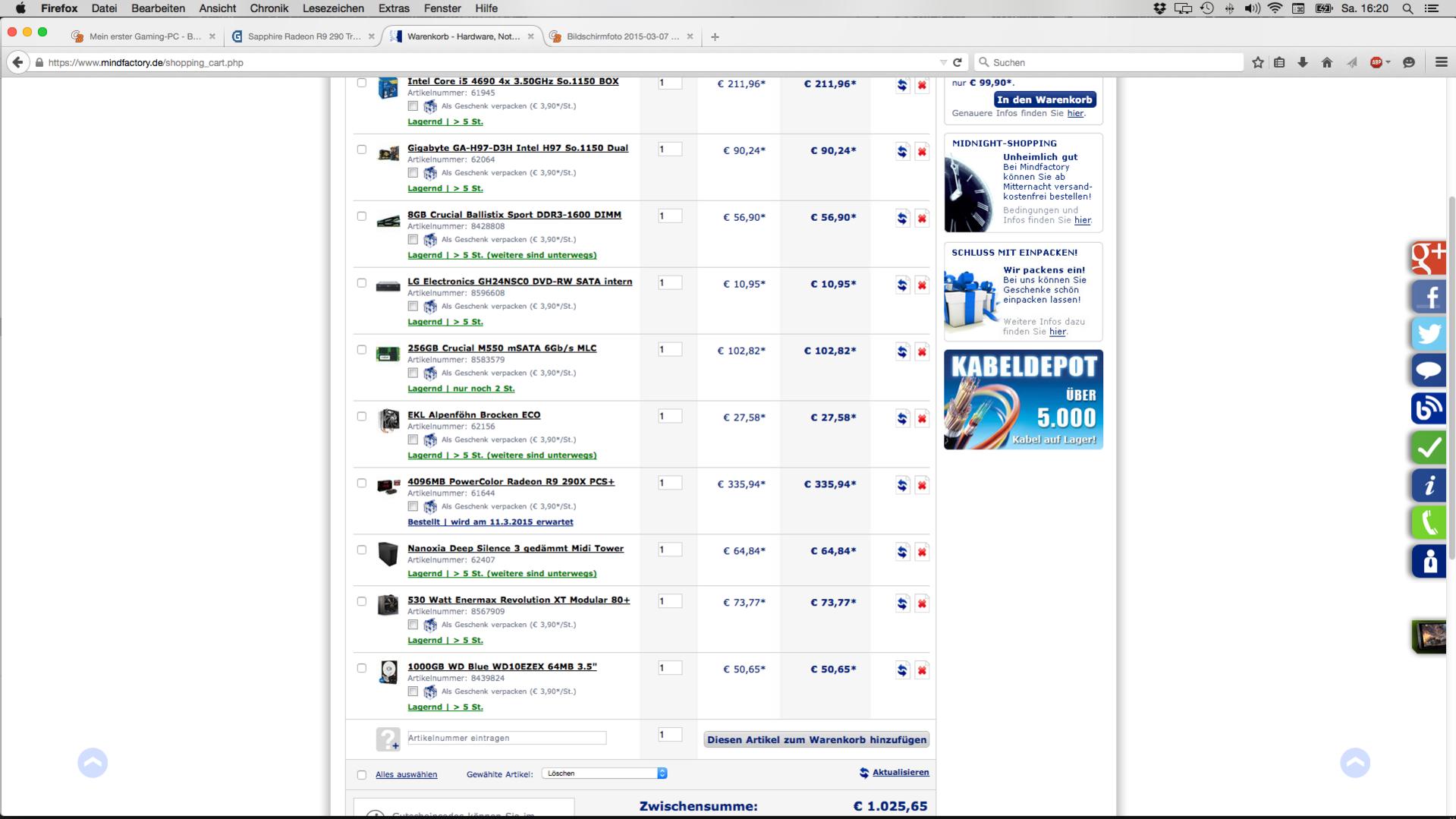The image size is (1456, 819).
Task: Click blue refresh icon in WD Blue row
Action: point(902,671)
